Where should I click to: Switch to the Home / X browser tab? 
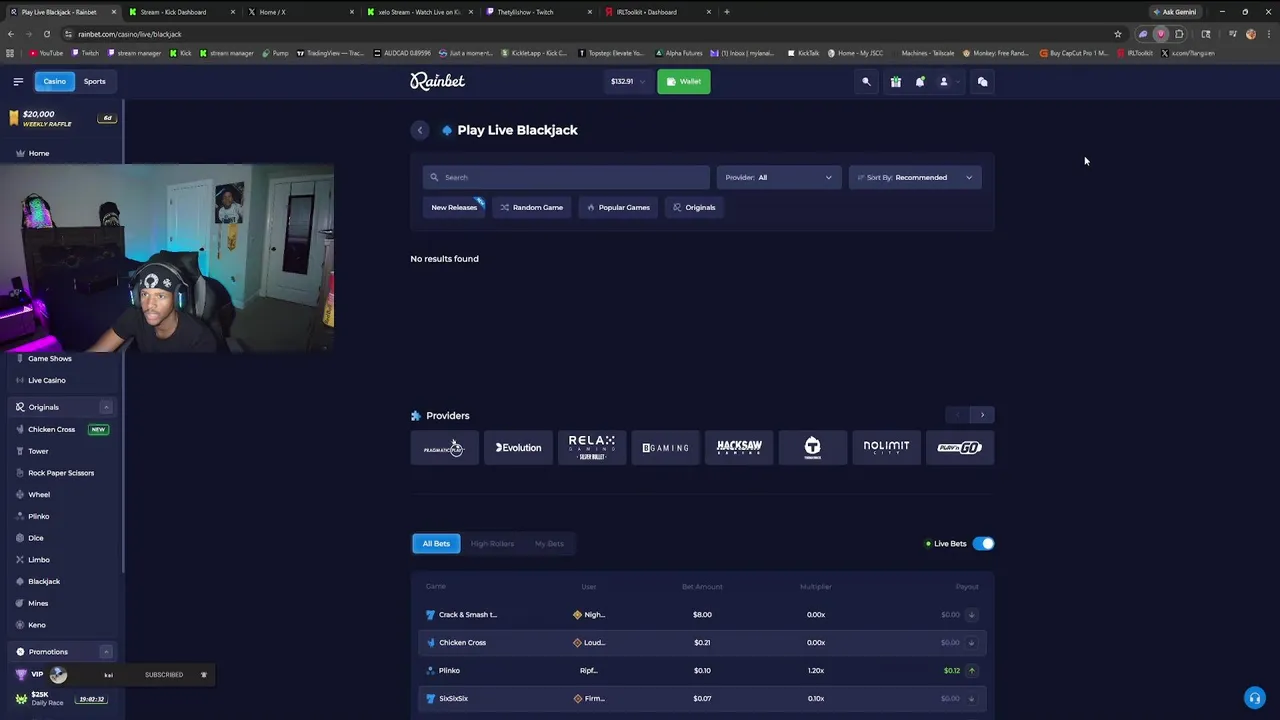coord(298,12)
